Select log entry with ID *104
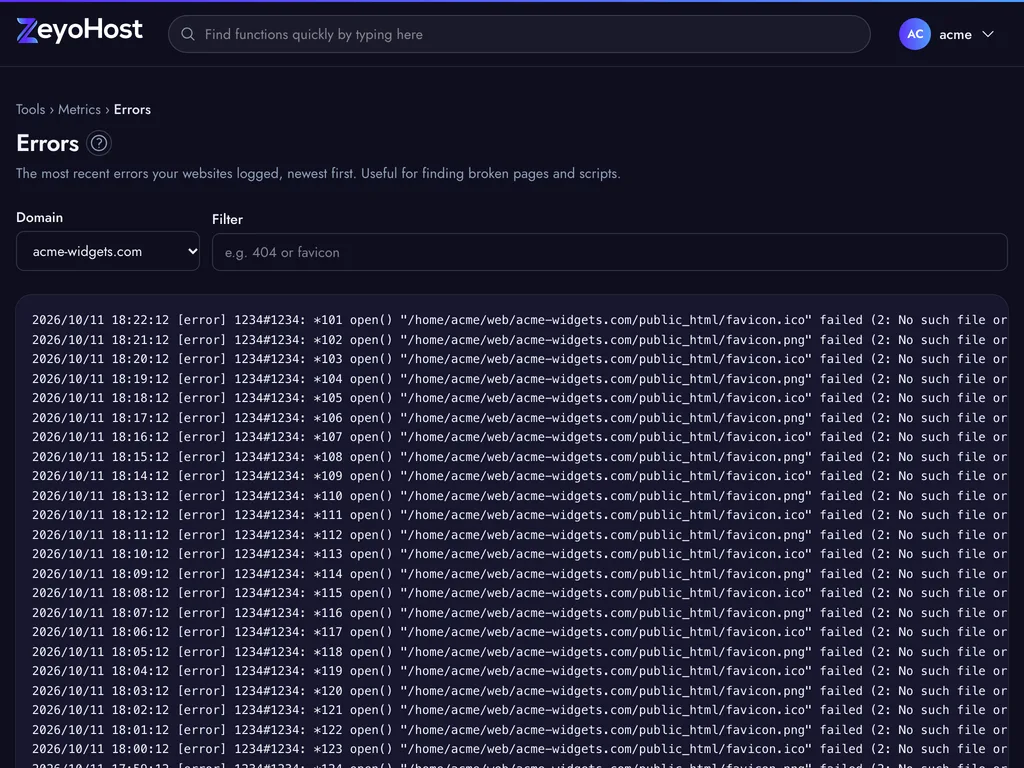Image resolution: width=1024 pixels, height=768 pixels. (519, 379)
